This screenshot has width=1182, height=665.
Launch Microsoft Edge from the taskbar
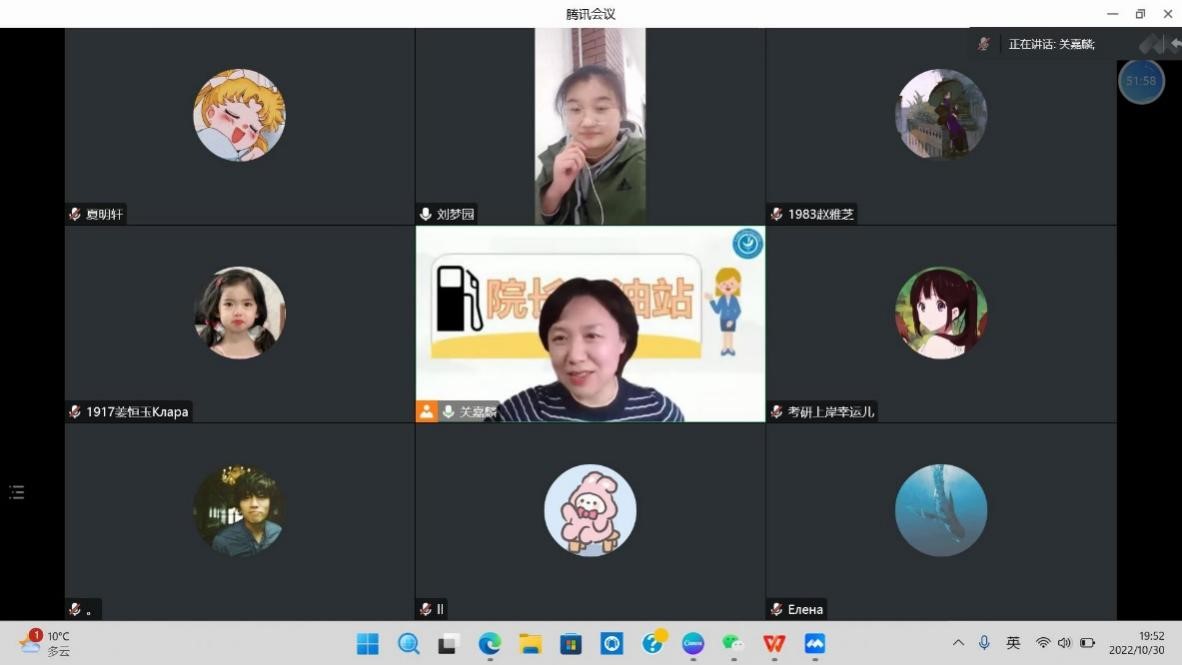point(489,643)
